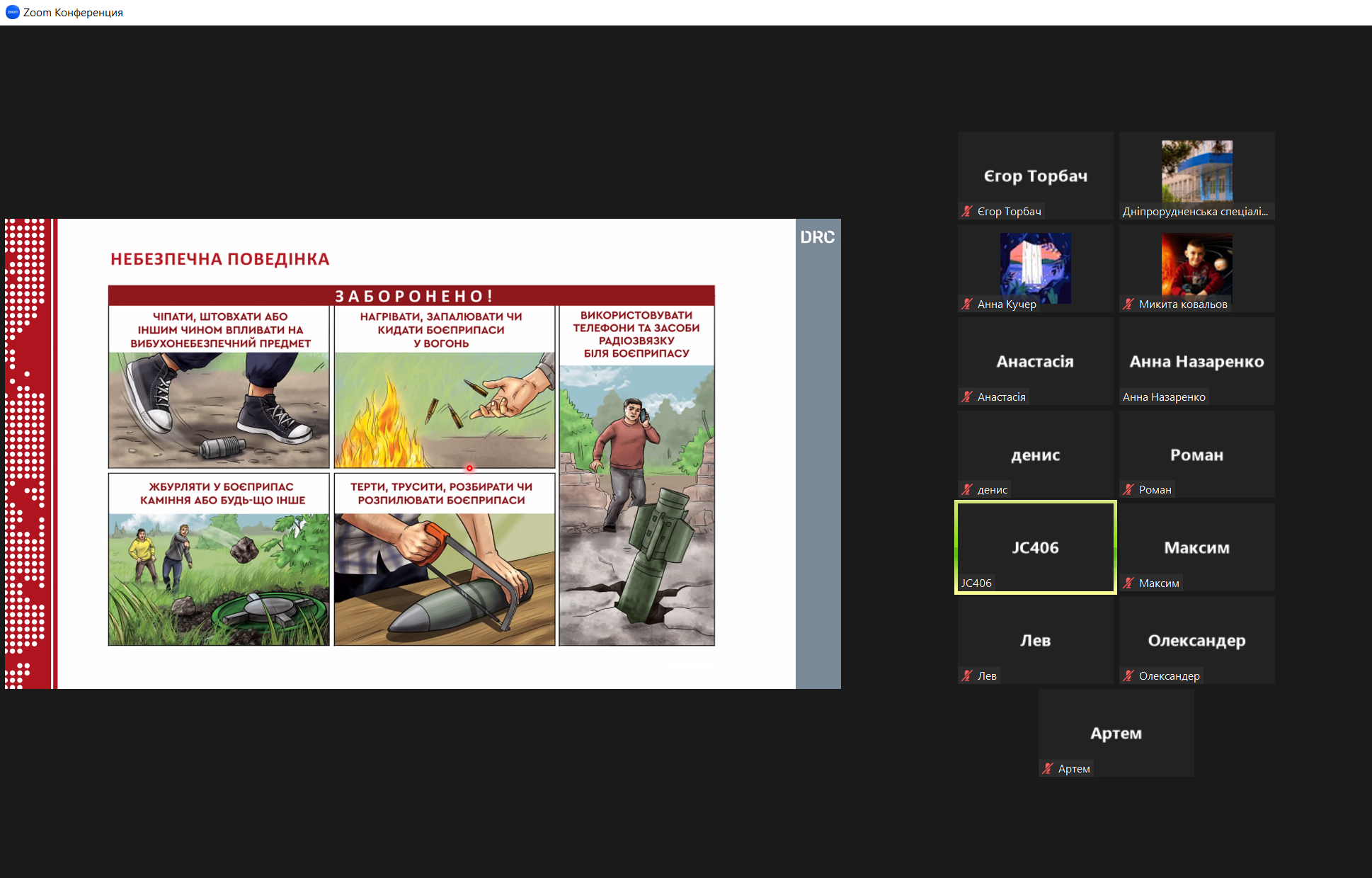This screenshot has width=1372, height=878.
Task: Click the Zoom logo in title bar
Action: 12,12
